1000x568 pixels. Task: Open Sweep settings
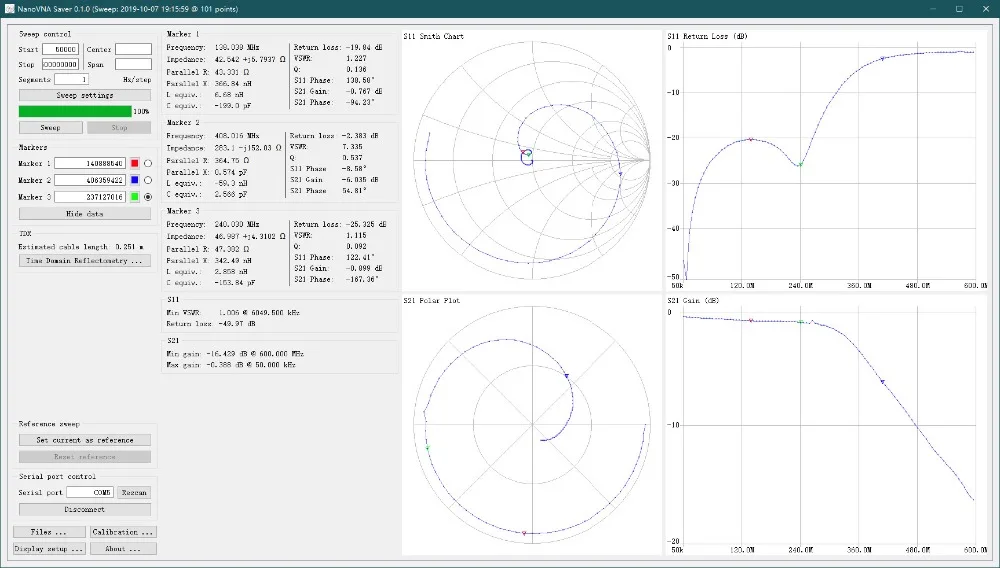[85, 95]
